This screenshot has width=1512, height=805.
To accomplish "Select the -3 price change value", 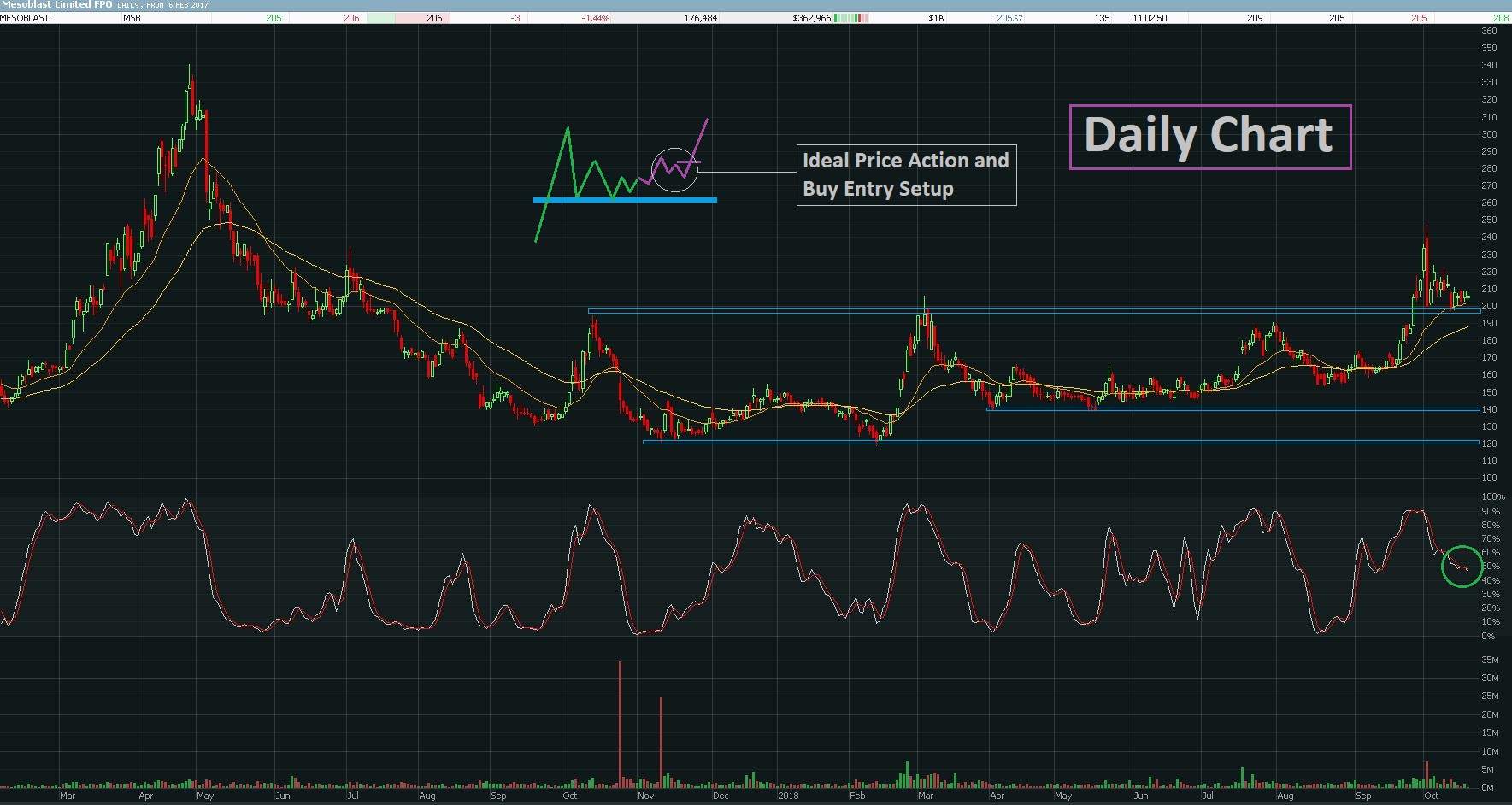I will [x=515, y=18].
